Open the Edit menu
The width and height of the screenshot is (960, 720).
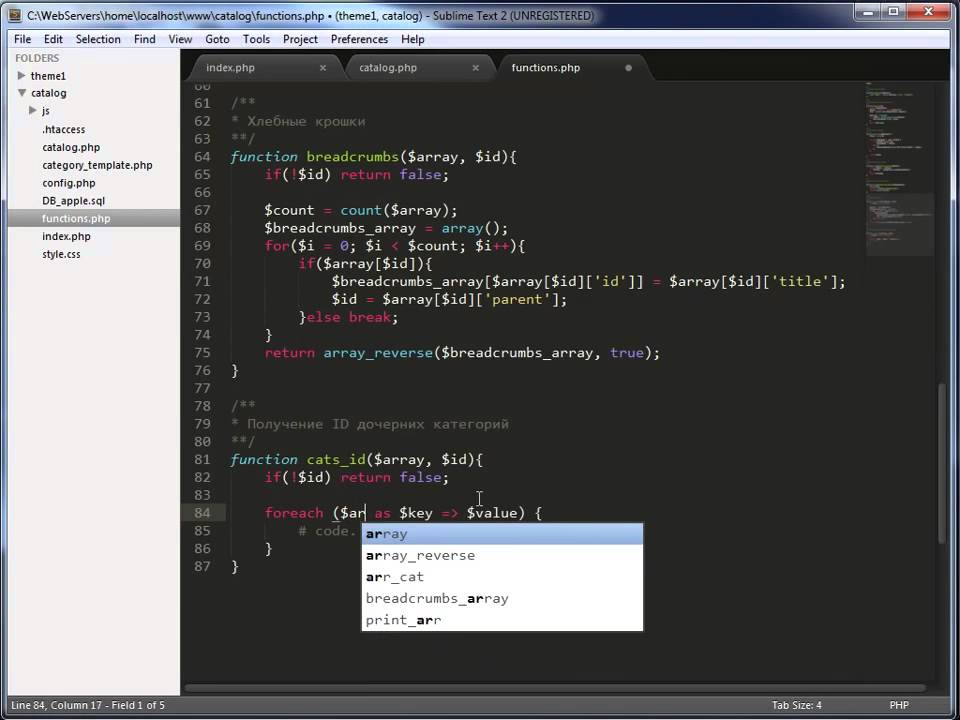[x=53, y=39]
